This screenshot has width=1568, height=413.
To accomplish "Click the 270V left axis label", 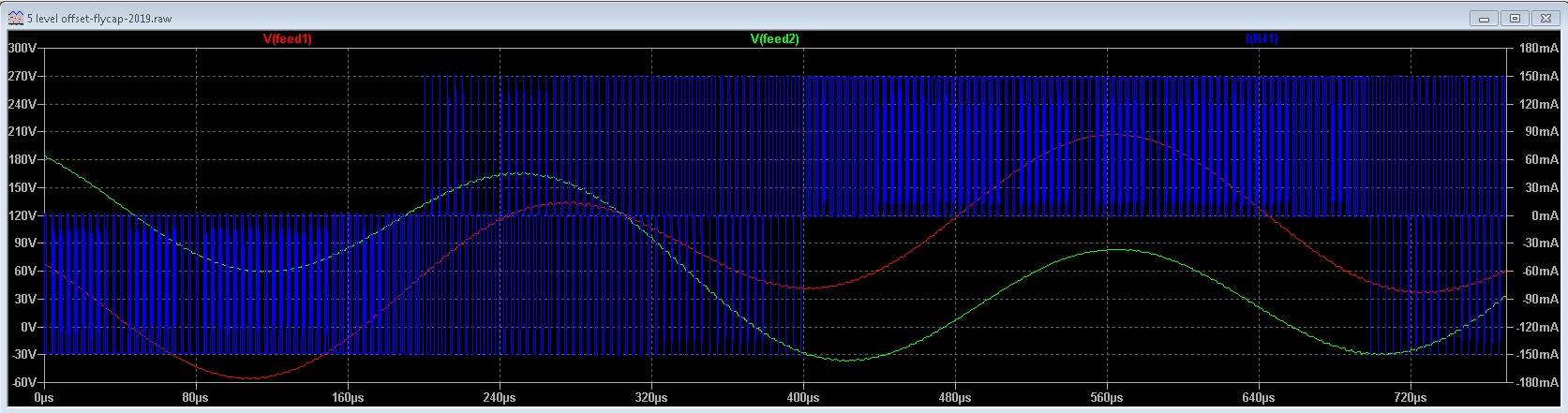I will [x=22, y=76].
